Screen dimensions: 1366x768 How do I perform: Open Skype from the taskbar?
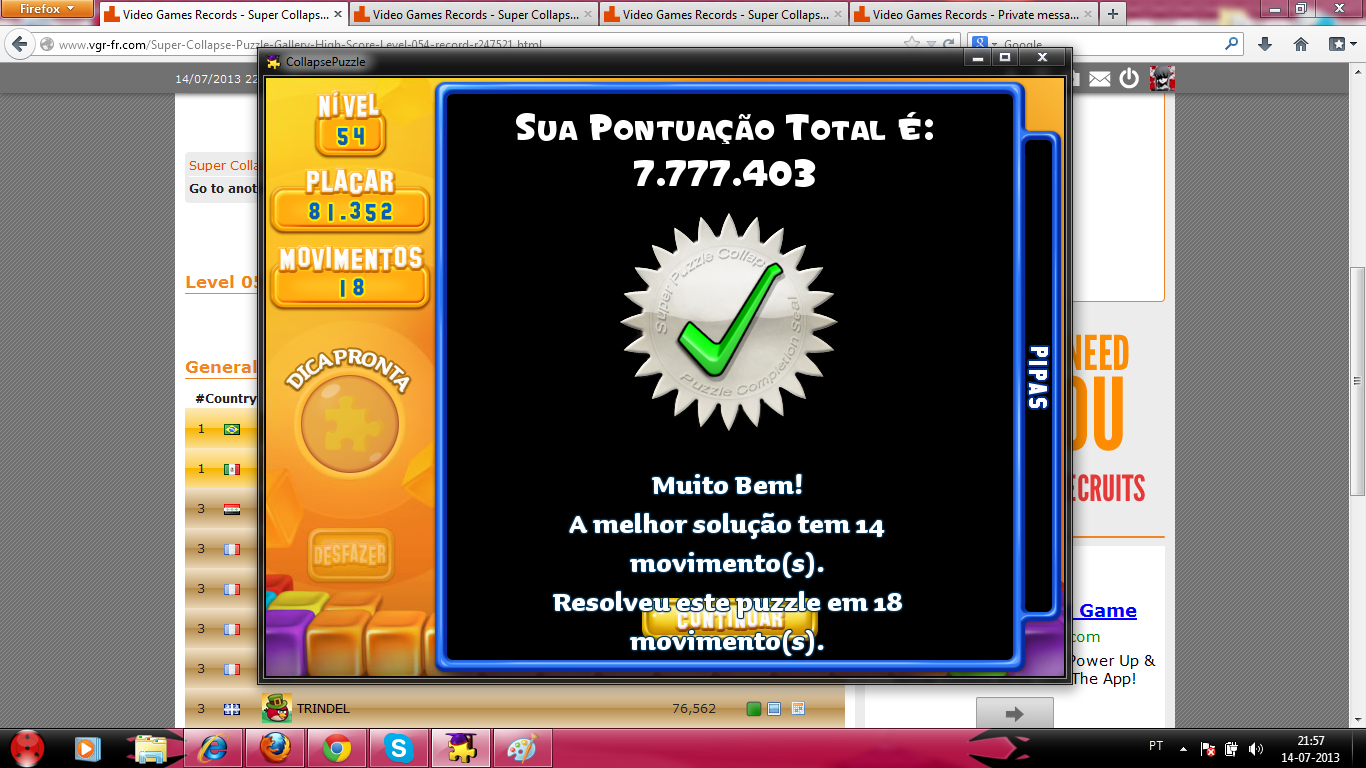click(399, 748)
